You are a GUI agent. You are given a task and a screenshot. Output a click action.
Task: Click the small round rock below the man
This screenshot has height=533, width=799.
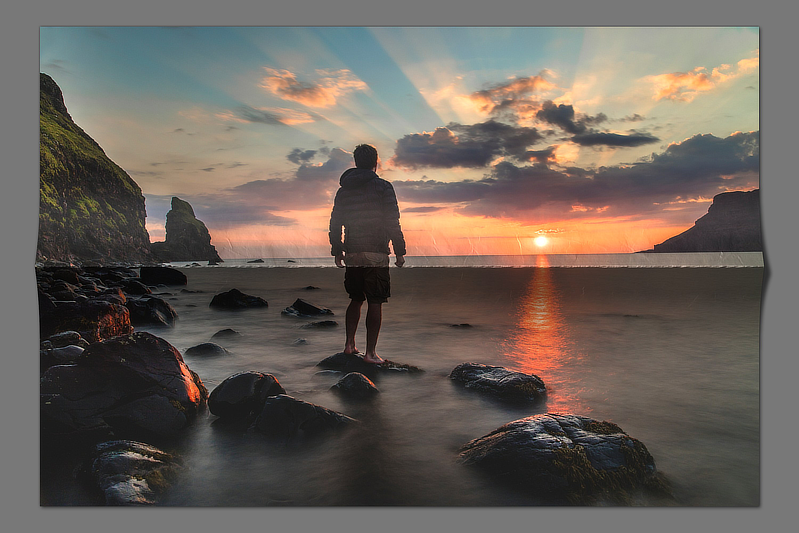tap(354, 384)
